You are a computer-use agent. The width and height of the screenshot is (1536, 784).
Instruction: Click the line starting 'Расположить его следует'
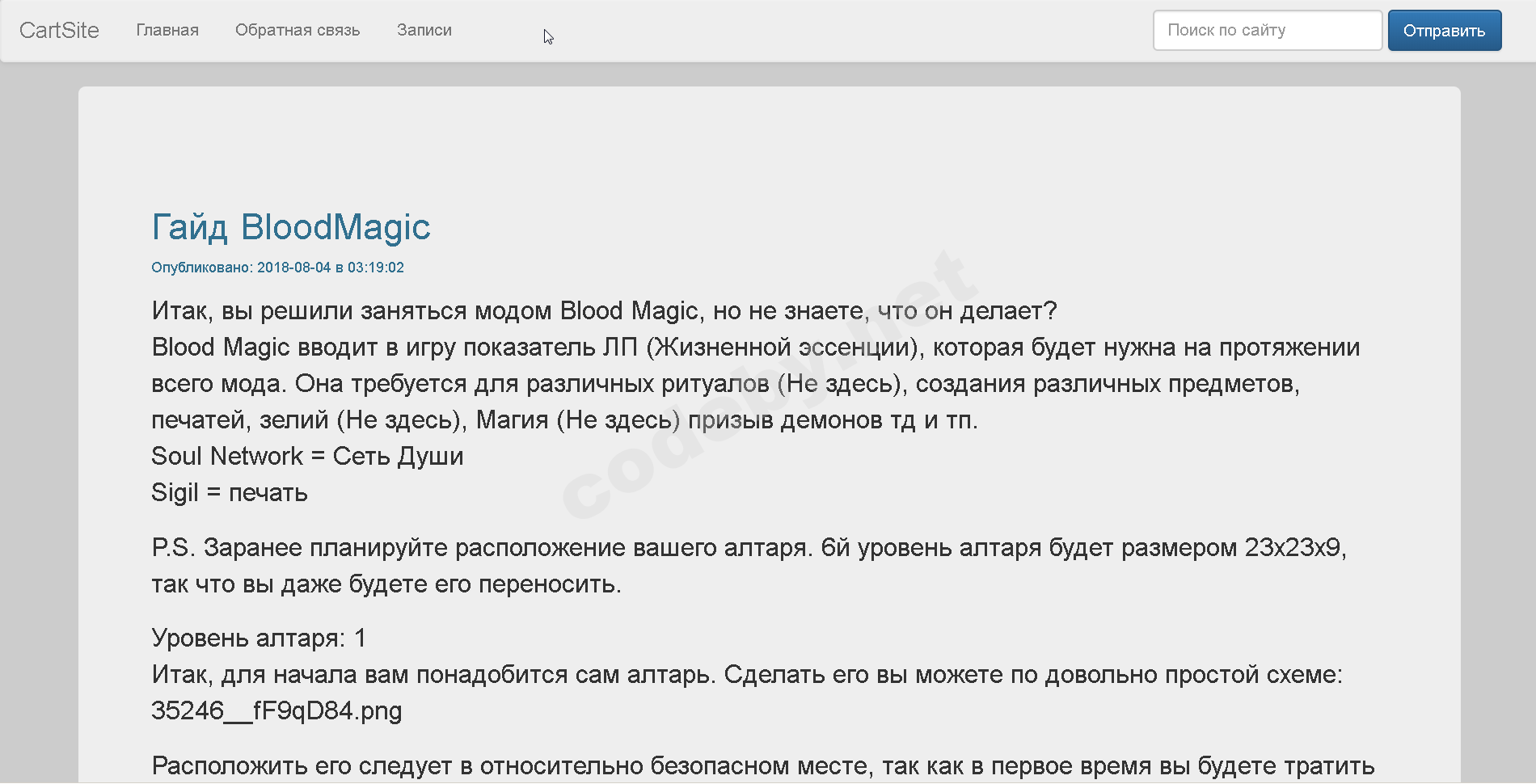(x=762, y=765)
